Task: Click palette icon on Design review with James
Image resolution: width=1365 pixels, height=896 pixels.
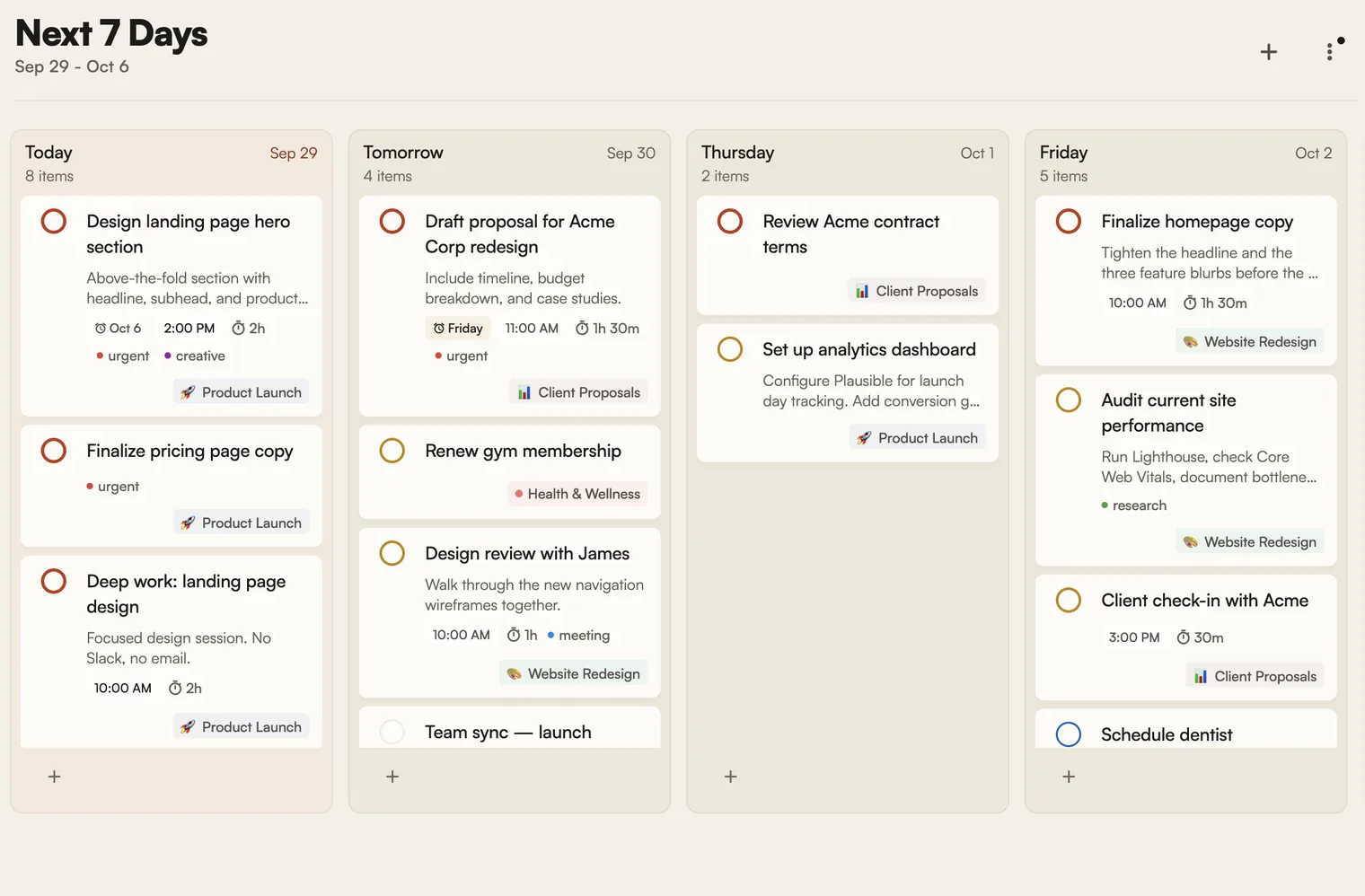Action: point(514,673)
